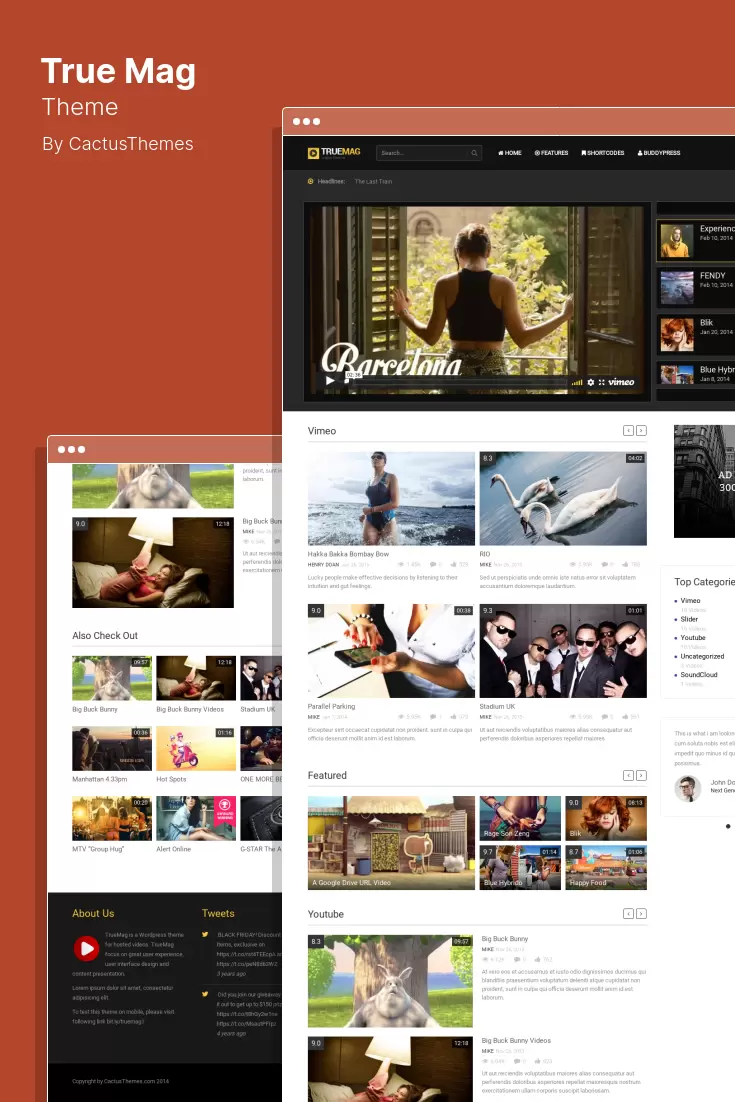Click the testimonial author avatar

tap(688, 789)
